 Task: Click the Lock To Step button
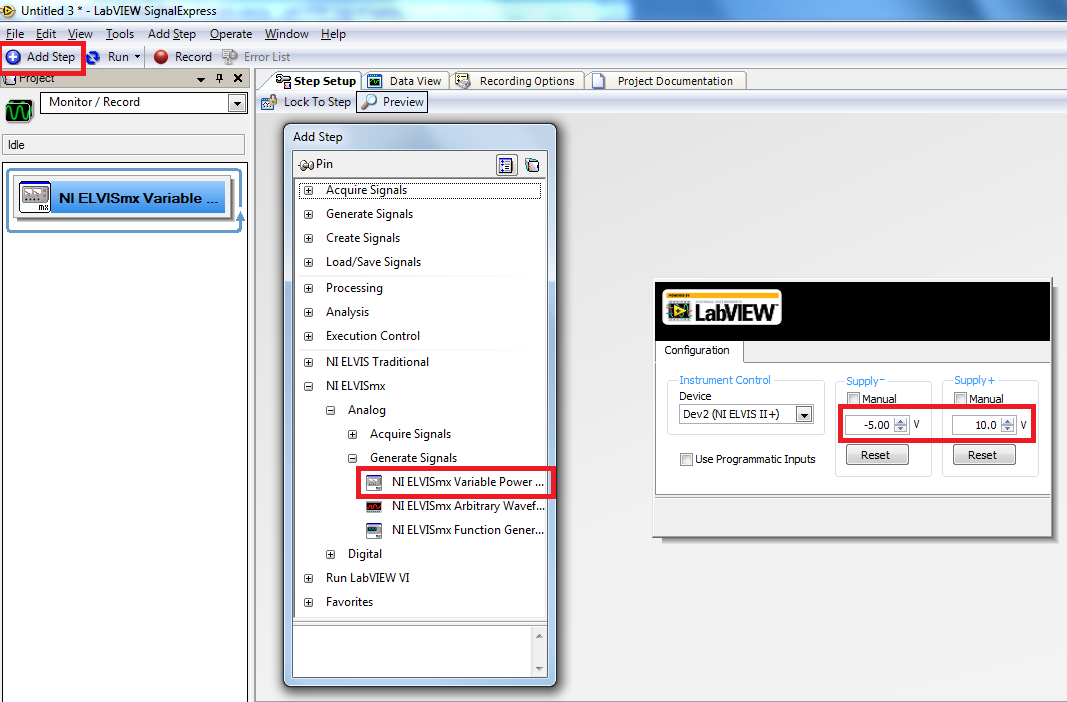tap(306, 102)
